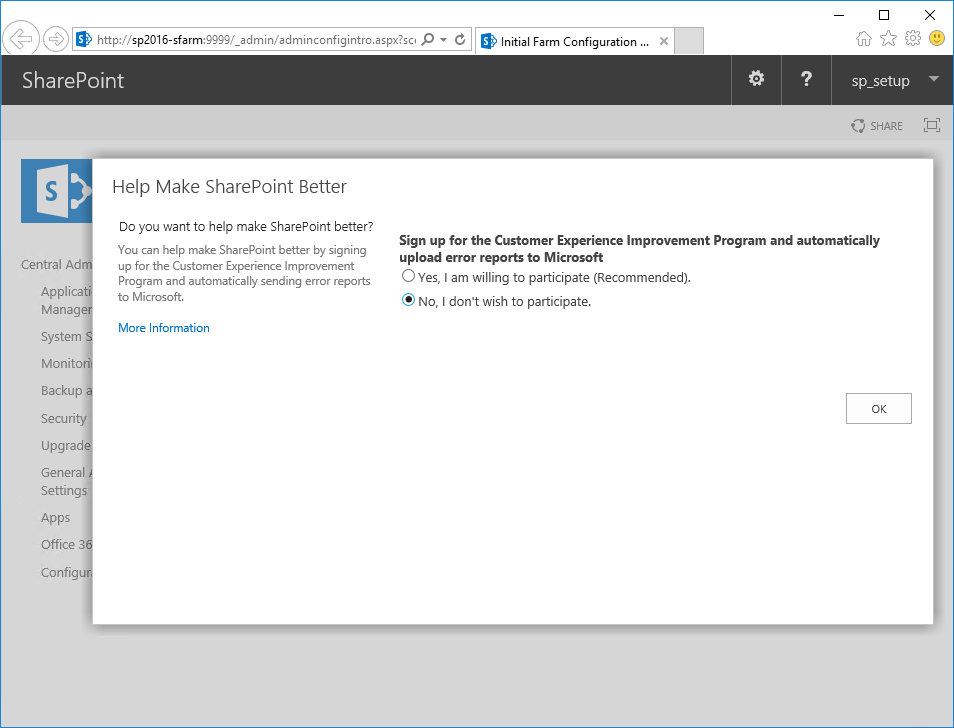Click the browser Home icon
Screen dimensions: 954x728
[863, 39]
